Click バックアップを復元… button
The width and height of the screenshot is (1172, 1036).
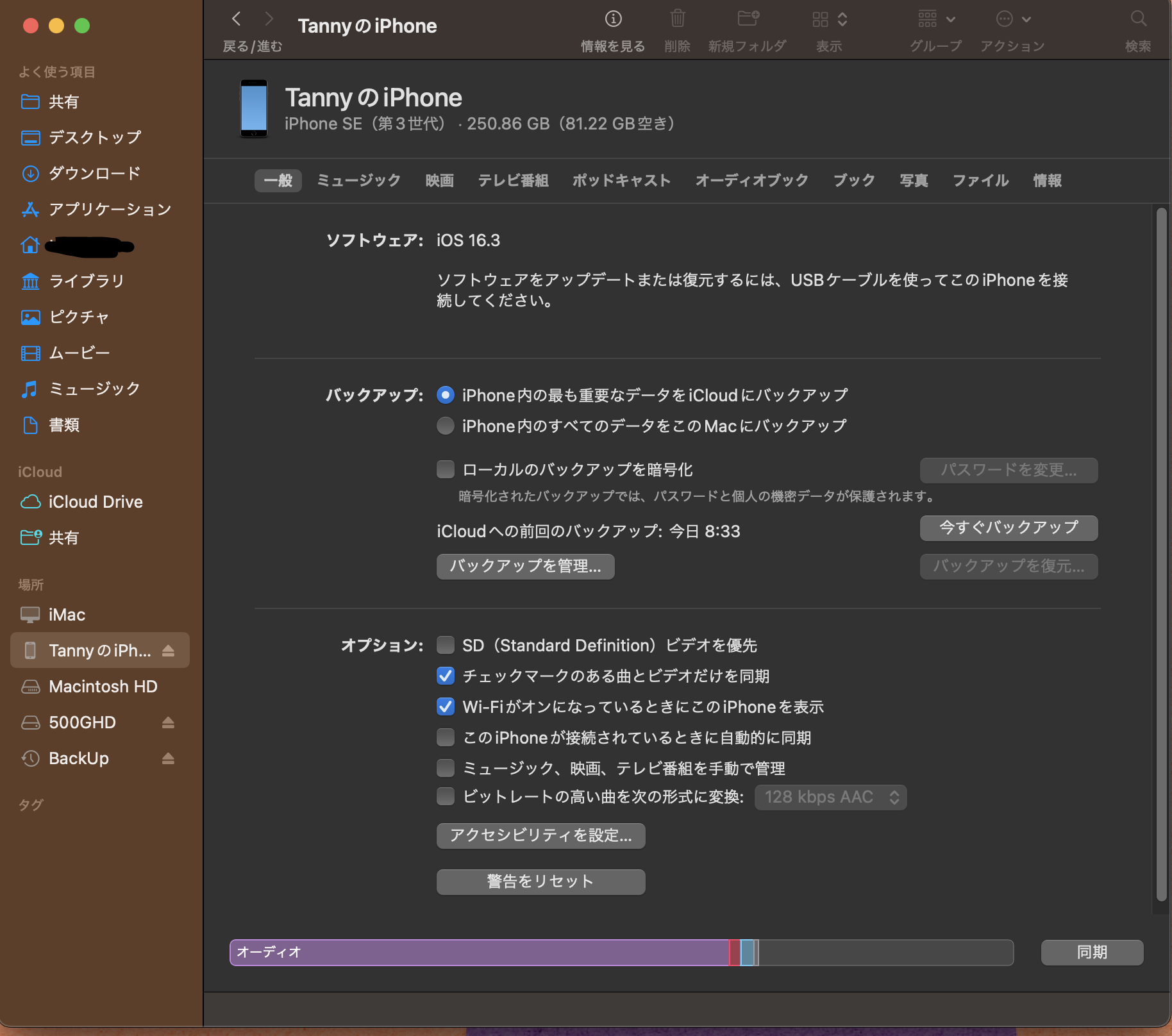coord(1009,566)
